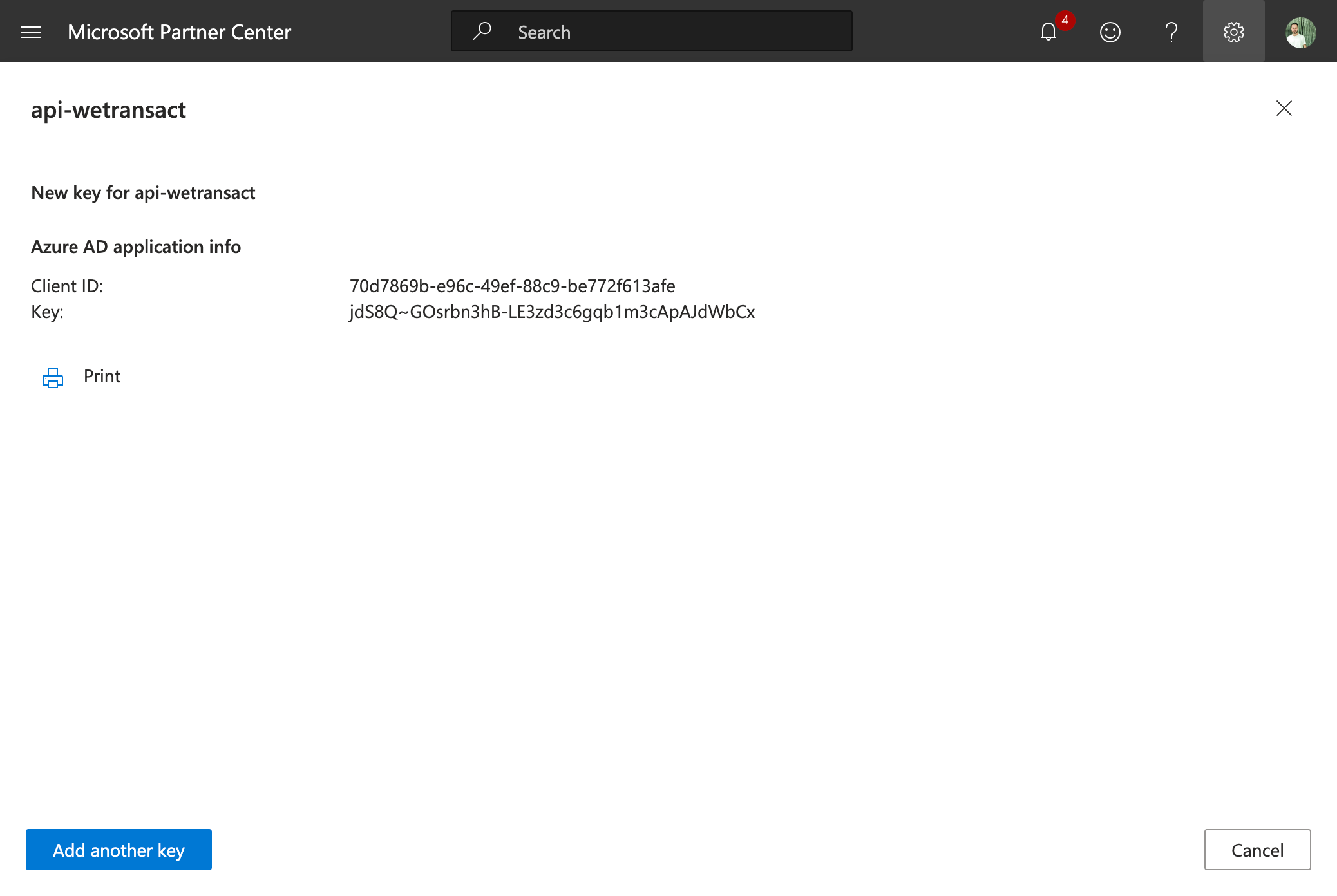Screen dimensions: 1337x896
Task: Click the Search input box
Action: click(x=652, y=32)
